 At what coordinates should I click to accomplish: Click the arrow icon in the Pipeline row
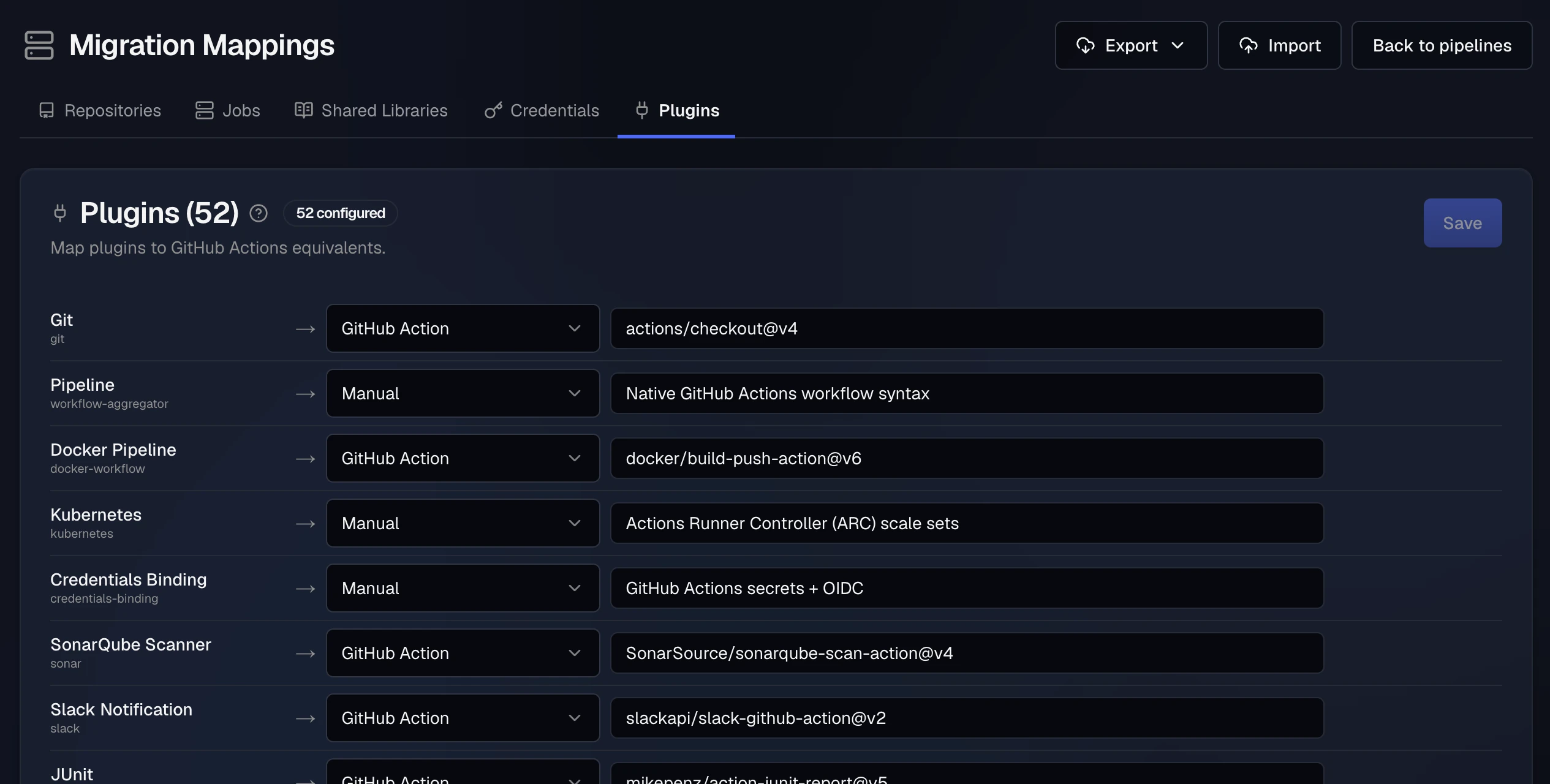(x=305, y=394)
